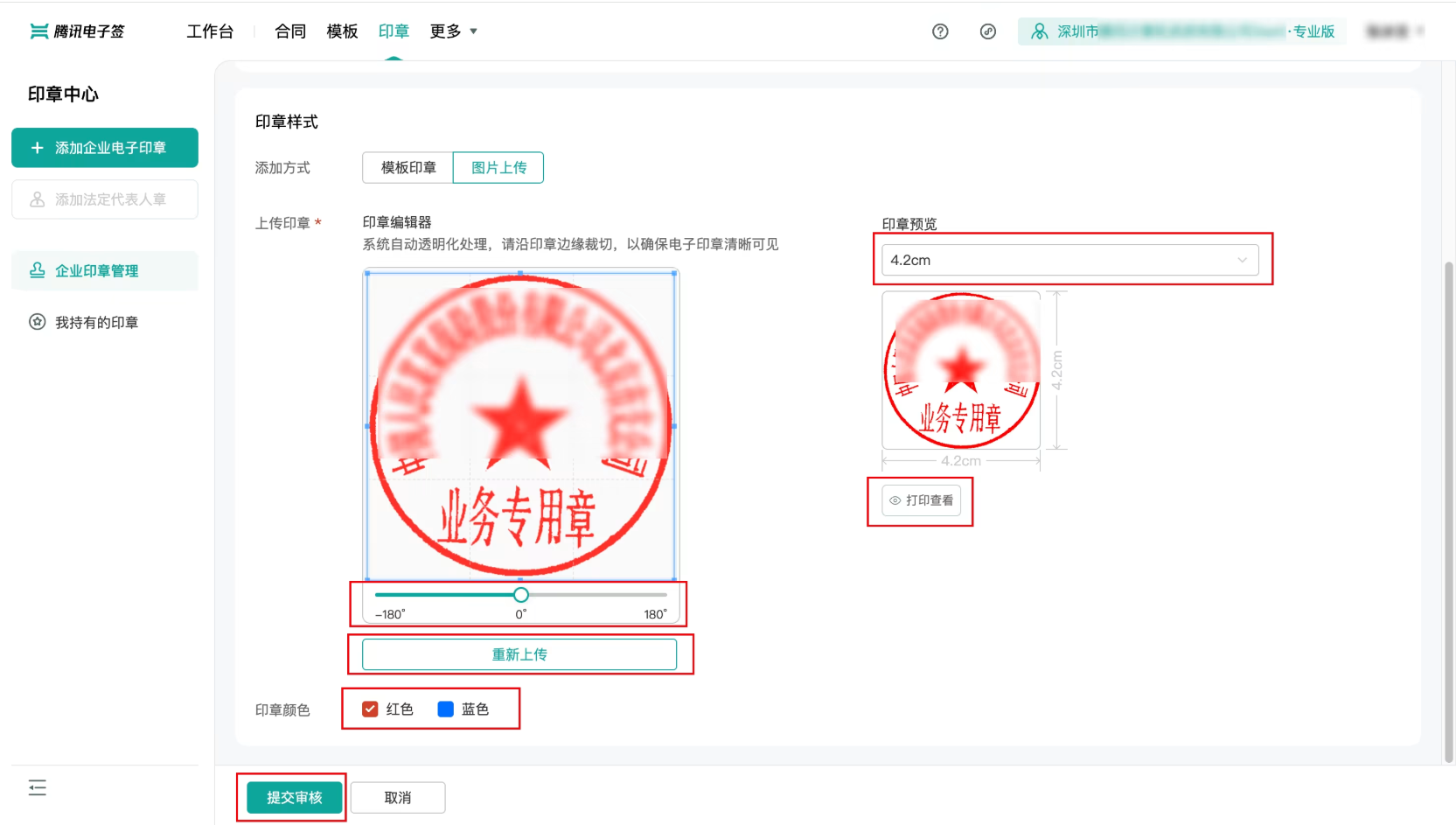
Task: Click the 腾讯电子签 logo
Action: pyautogui.click(x=77, y=31)
